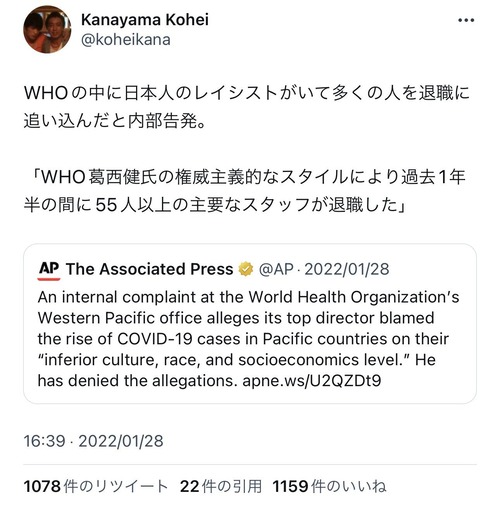Open the three-dot more options menu
Image resolution: width=500 pixels, height=507 pixels.
pyautogui.click(x=466, y=21)
